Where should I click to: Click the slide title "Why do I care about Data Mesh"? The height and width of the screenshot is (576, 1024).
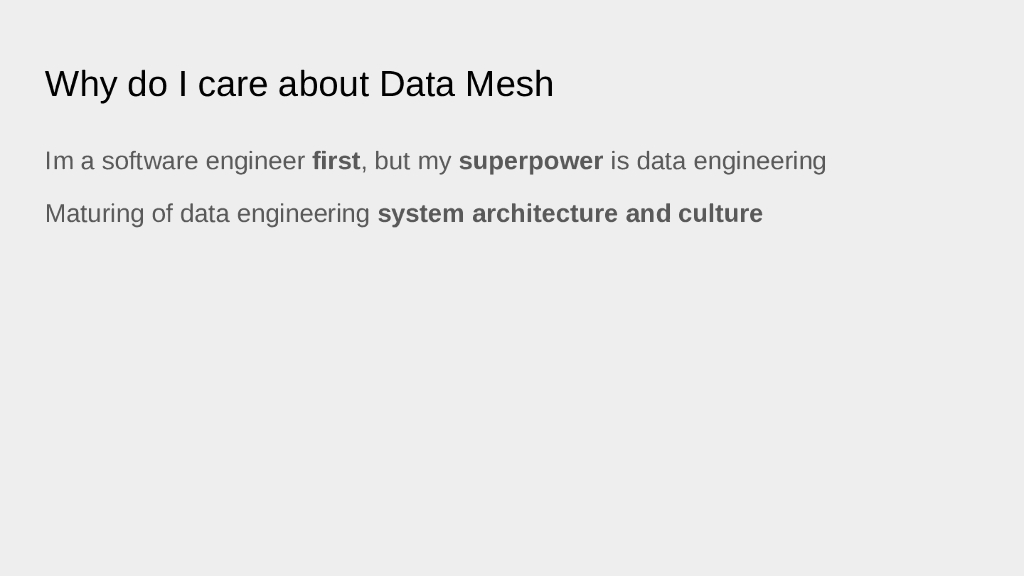tap(299, 84)
